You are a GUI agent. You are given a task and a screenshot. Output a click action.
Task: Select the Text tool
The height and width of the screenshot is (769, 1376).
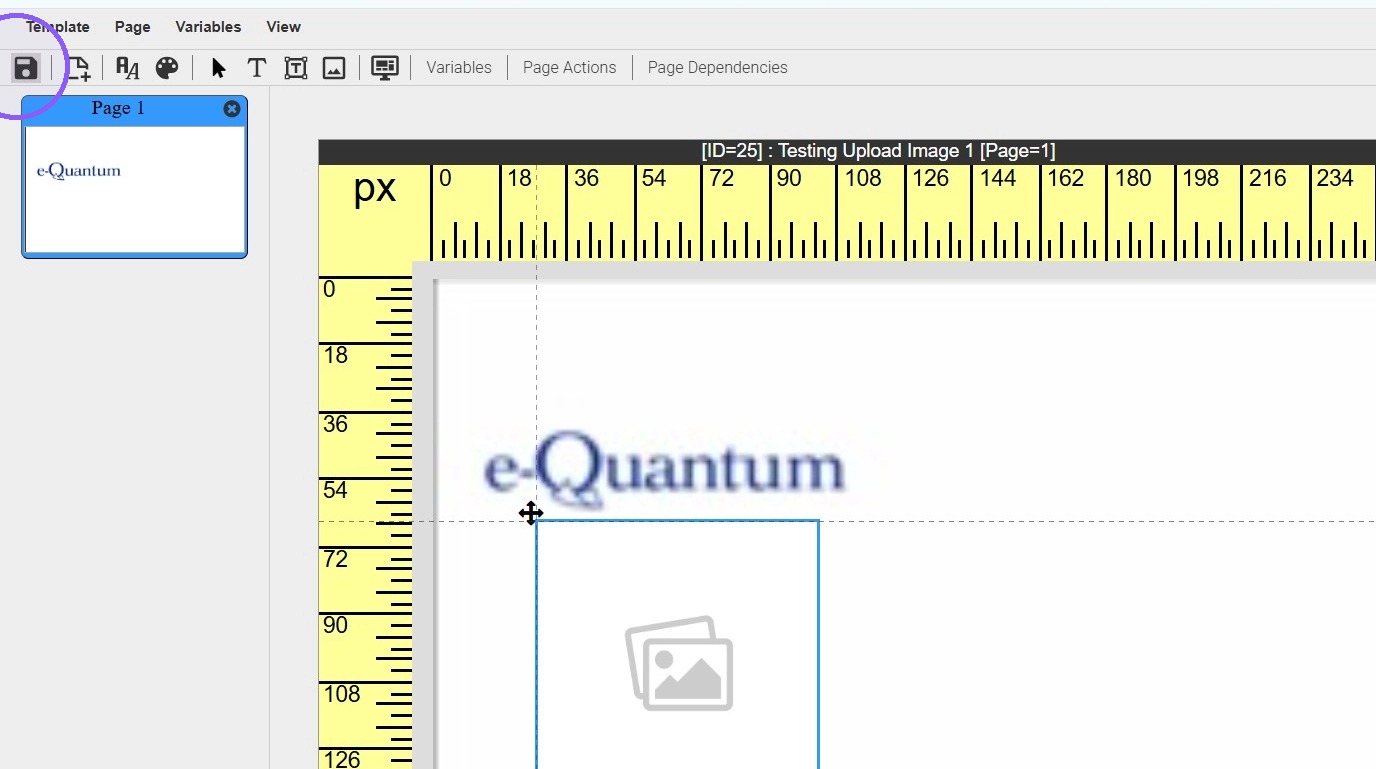(257, 68)
